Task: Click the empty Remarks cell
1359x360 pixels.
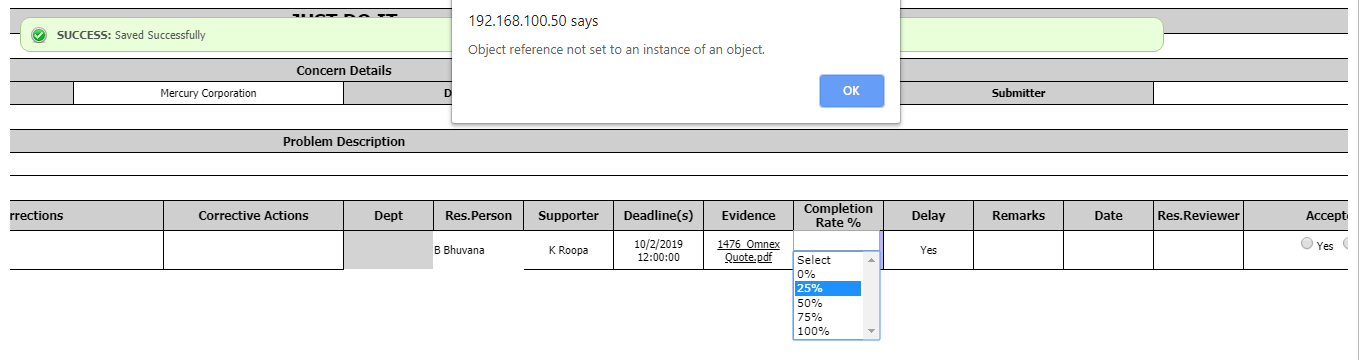Action: click(x=1018, y=250)
